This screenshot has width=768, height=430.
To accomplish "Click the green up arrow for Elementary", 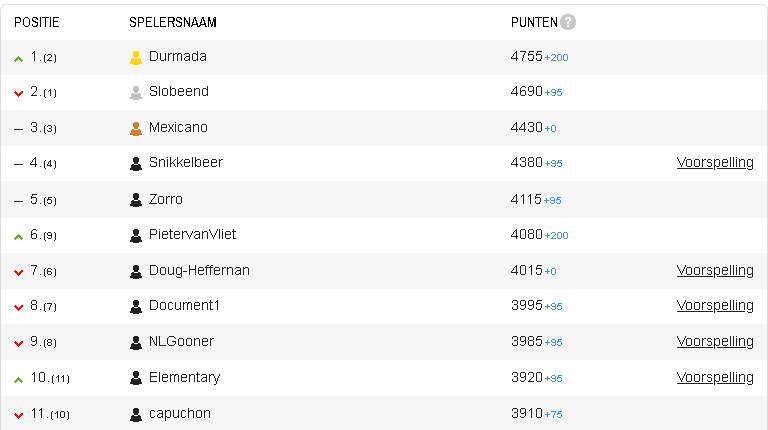I will point(19,380).
